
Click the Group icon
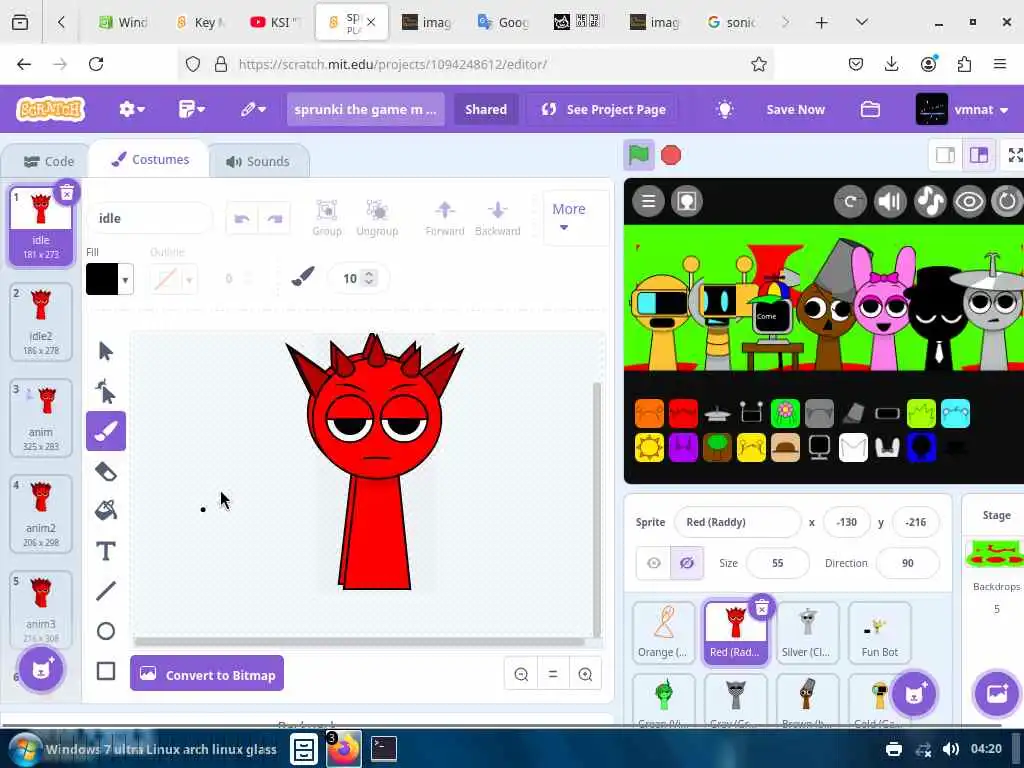(x=327, y=218)
